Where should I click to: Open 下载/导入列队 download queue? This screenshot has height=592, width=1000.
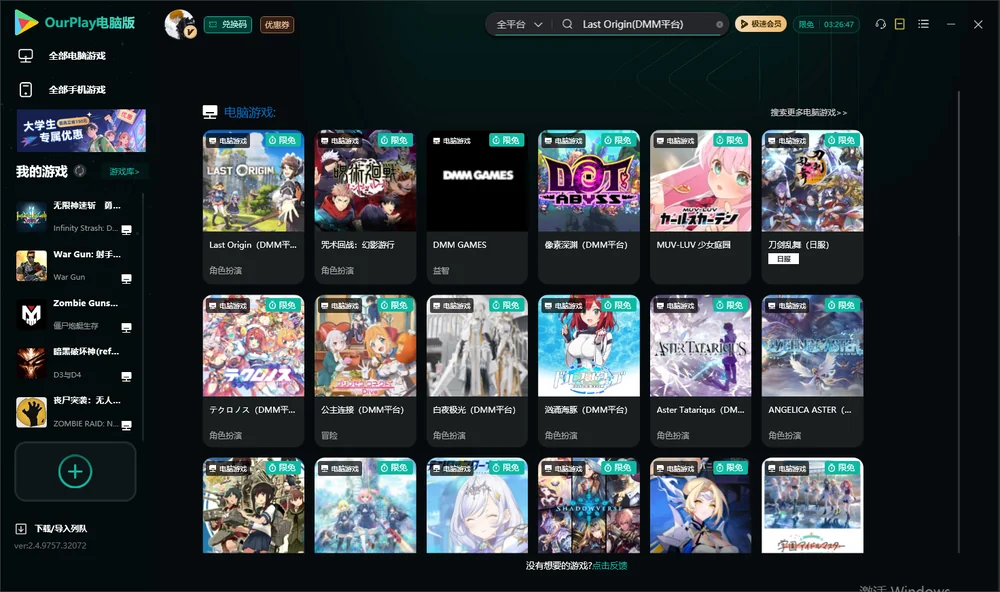click(52, 529)
